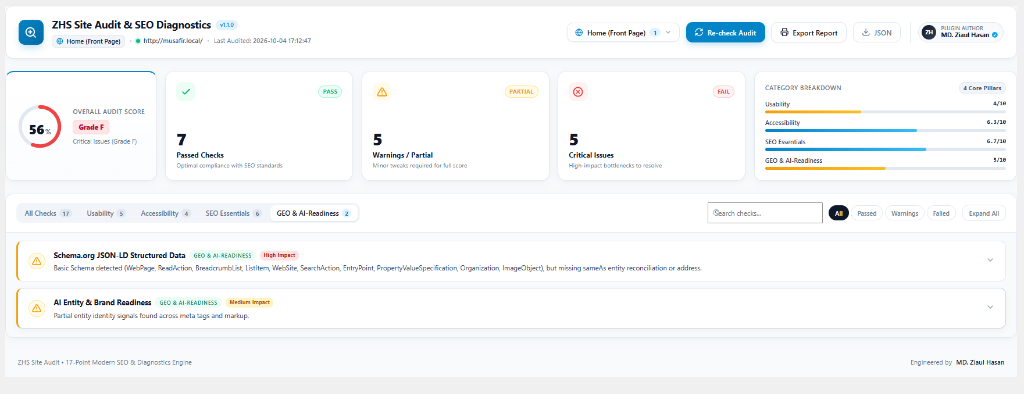Click the GEO & AI-Readiness progress bar in breakdown

click(x=885, y=168)
